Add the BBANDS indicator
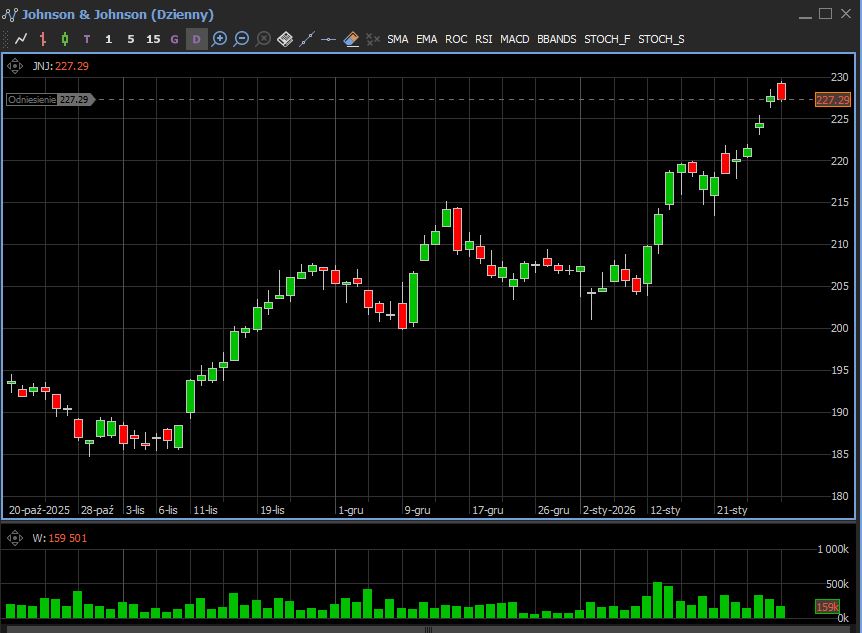Screen dimensions: 862x633 click(x=556, y=39)
